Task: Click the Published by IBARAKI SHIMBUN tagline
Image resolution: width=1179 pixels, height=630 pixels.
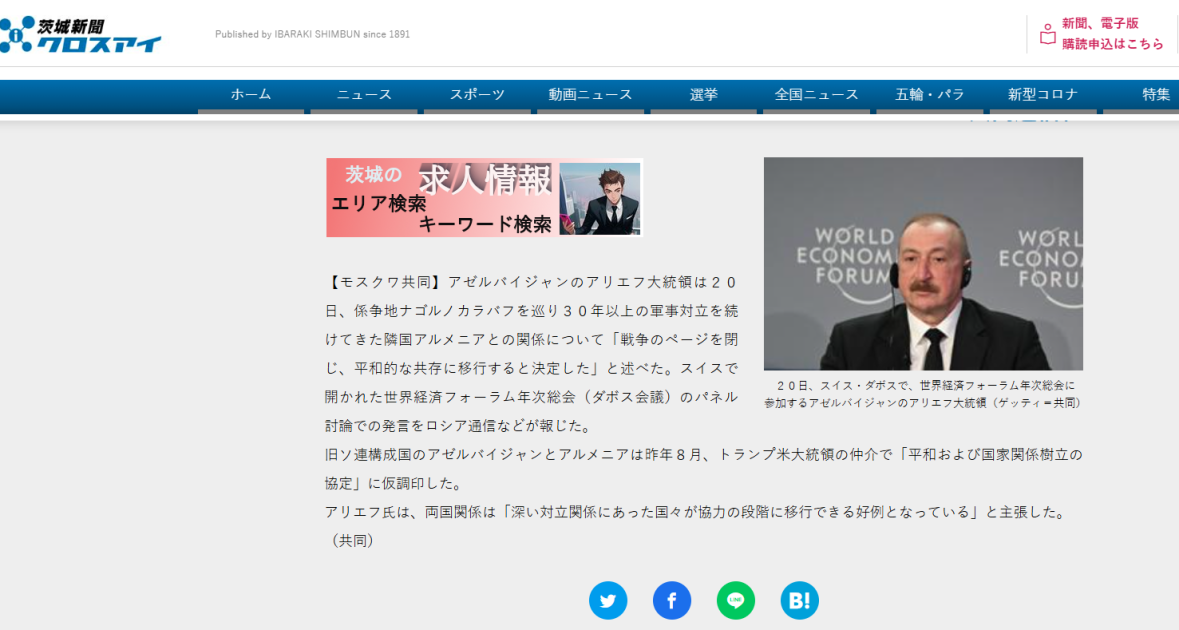Action: pyautogui.click(x=312, y=34)
